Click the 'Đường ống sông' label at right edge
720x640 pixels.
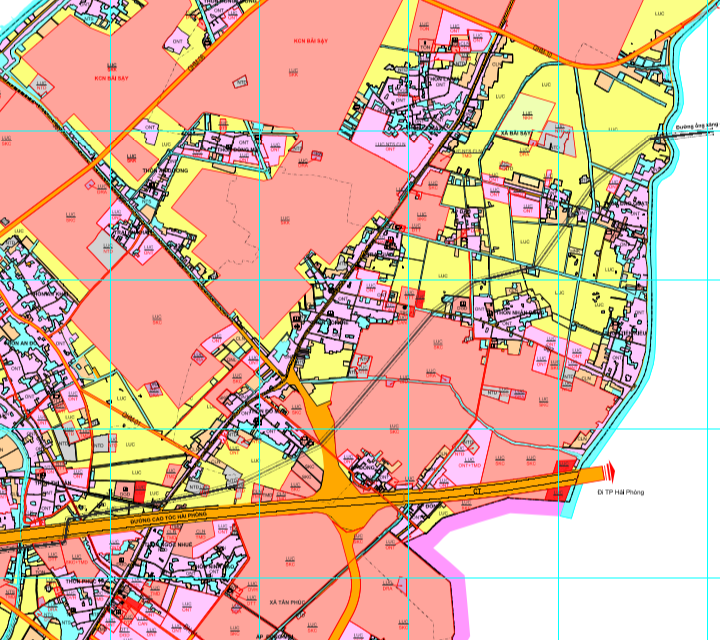694,128
